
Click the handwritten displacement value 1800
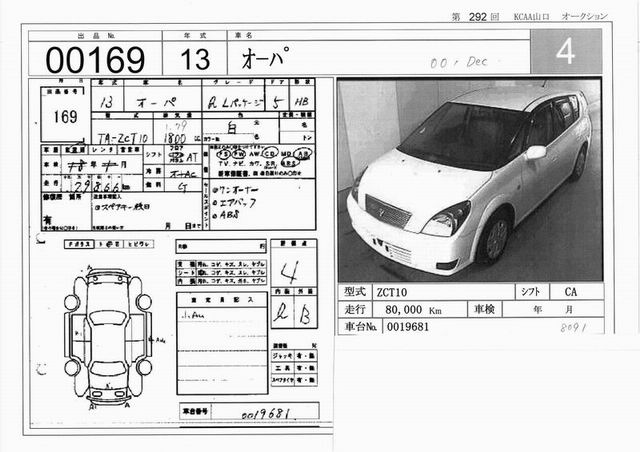[175, 138]
